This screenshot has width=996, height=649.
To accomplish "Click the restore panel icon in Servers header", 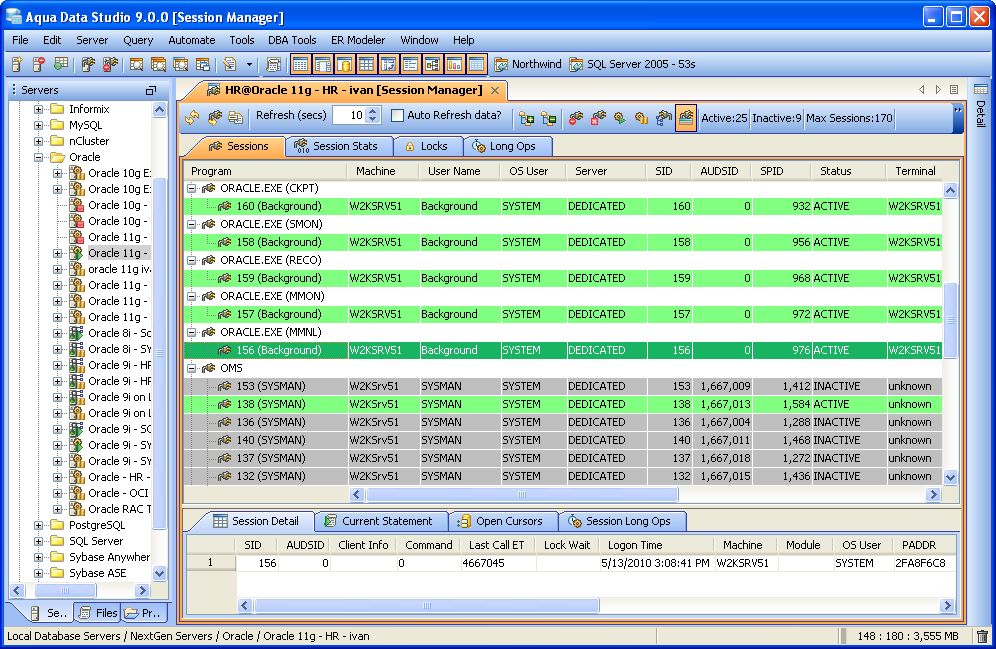I will click(151, 90).
